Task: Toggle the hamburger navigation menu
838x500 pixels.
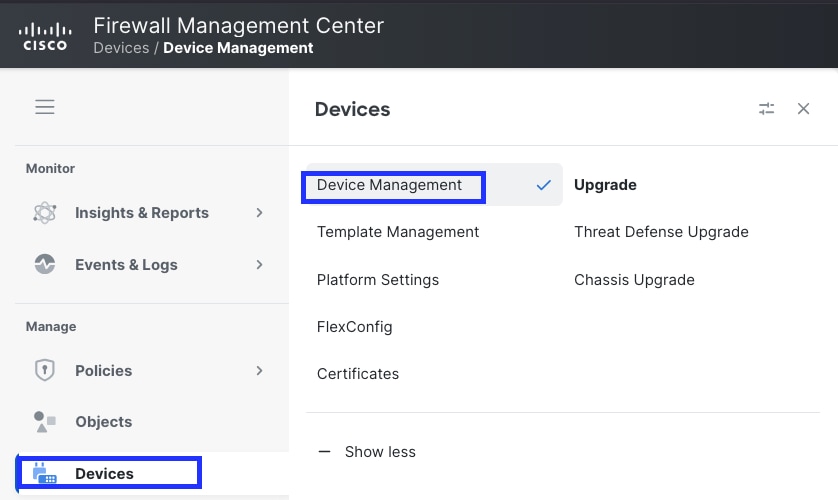Action: pos(45,107)
